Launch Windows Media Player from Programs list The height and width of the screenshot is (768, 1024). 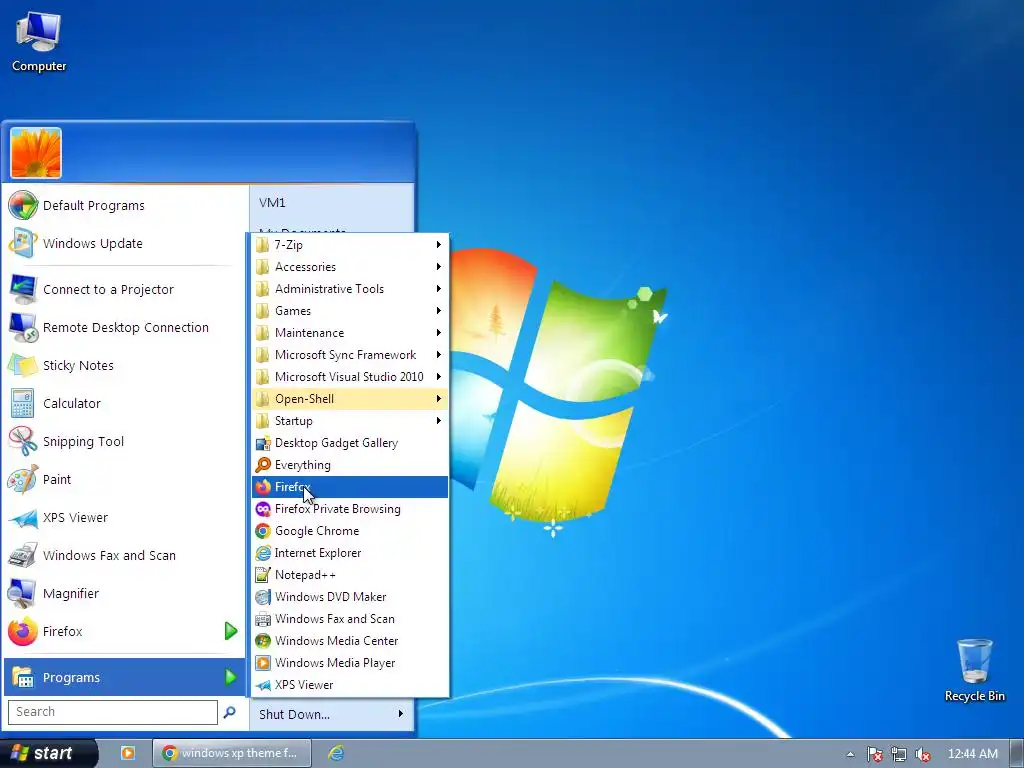click(x=350, y=663)
